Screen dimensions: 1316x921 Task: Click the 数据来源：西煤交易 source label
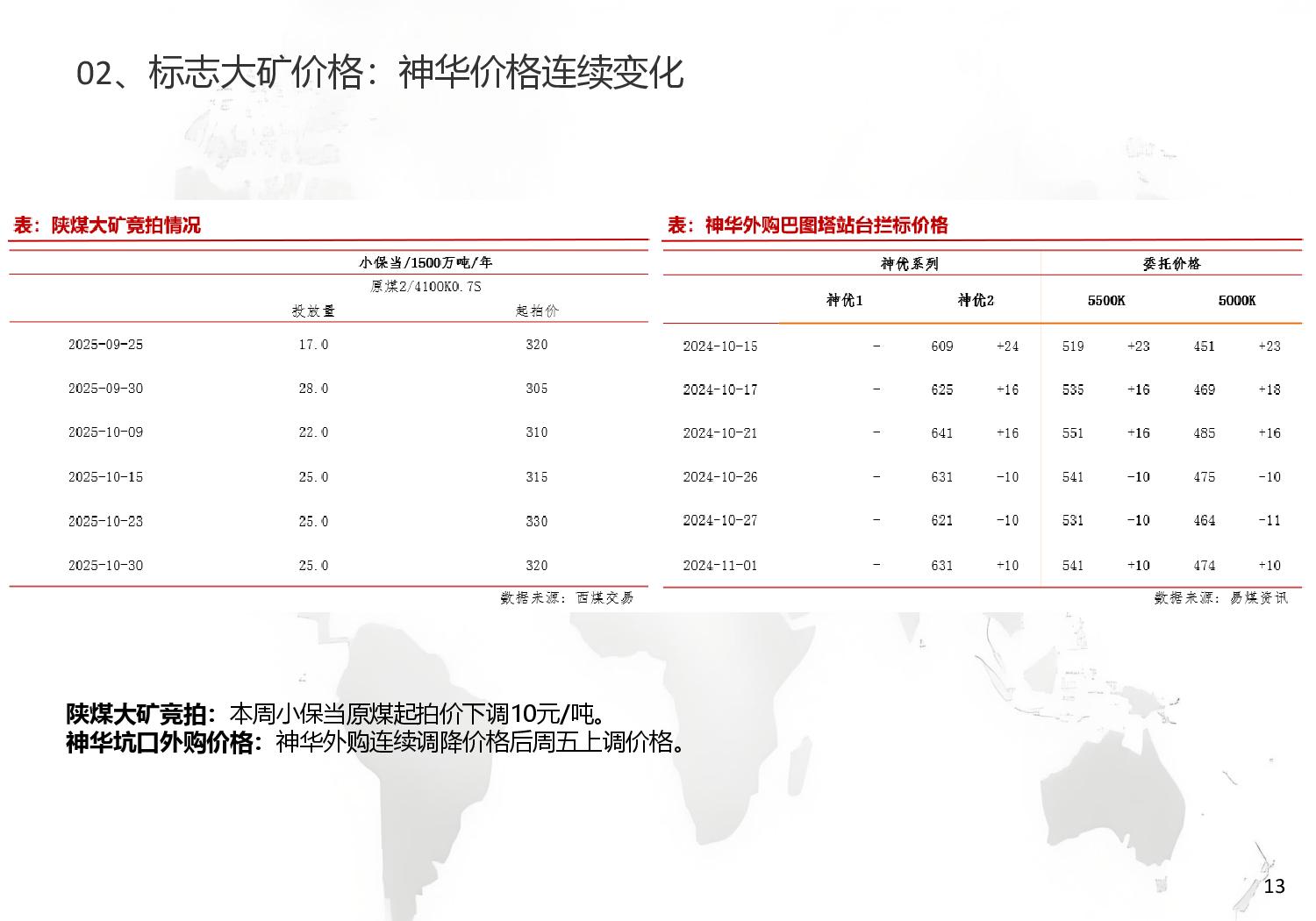567,598
